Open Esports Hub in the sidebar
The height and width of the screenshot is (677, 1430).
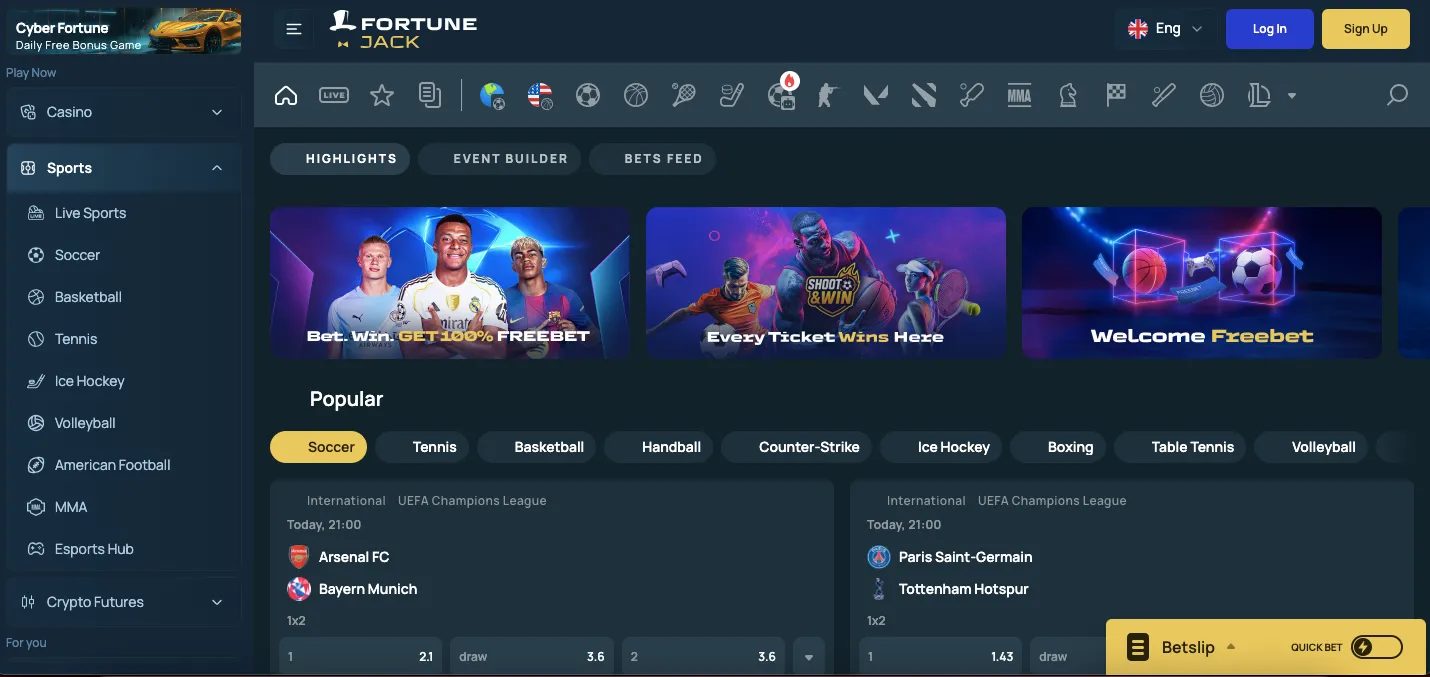click(x=123, y=549)
